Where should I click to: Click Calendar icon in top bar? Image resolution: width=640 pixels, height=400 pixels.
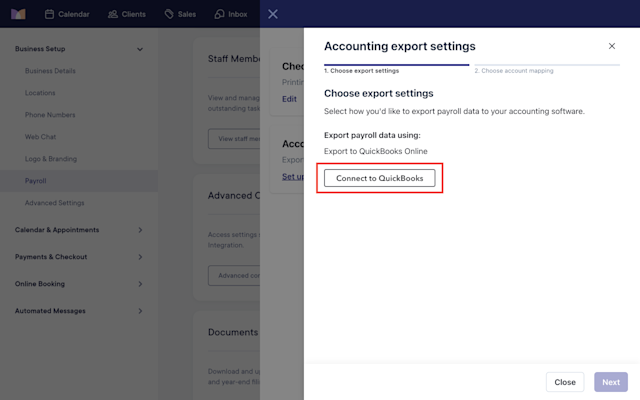tap(49, 14)
